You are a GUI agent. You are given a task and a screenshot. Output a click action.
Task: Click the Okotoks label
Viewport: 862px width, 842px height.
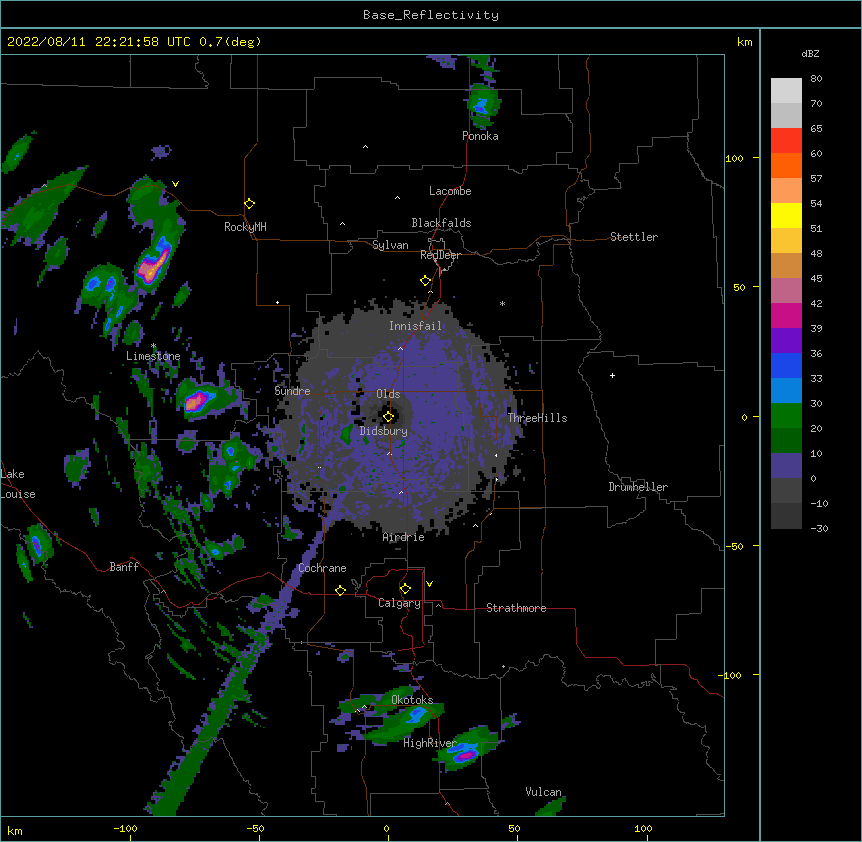[x=412, y=700]
